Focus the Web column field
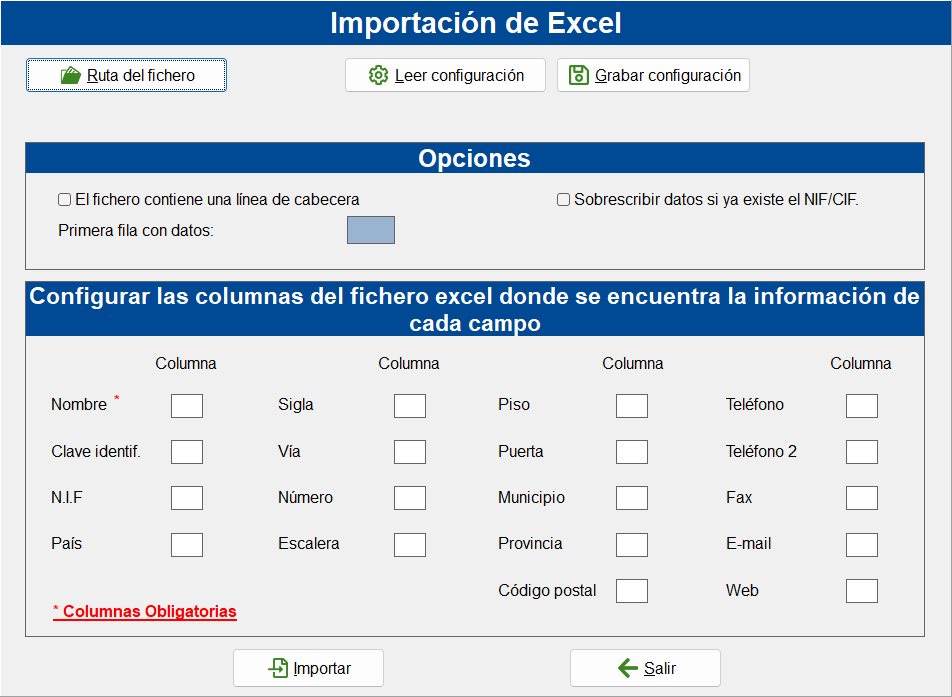 click(x=862, y=591)
